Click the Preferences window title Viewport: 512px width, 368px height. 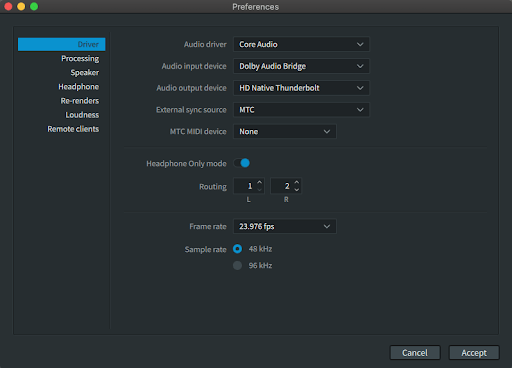[256, 7]
